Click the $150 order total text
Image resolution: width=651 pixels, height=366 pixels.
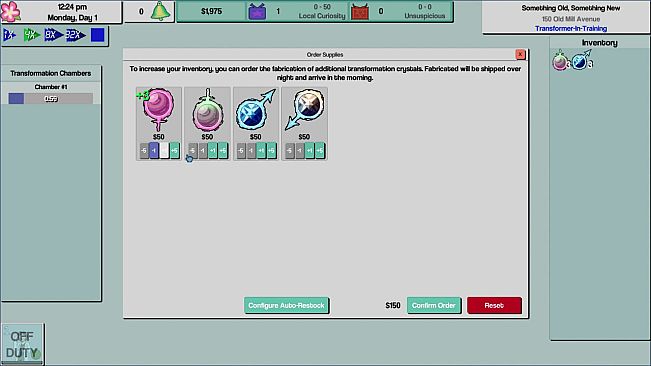393,305
